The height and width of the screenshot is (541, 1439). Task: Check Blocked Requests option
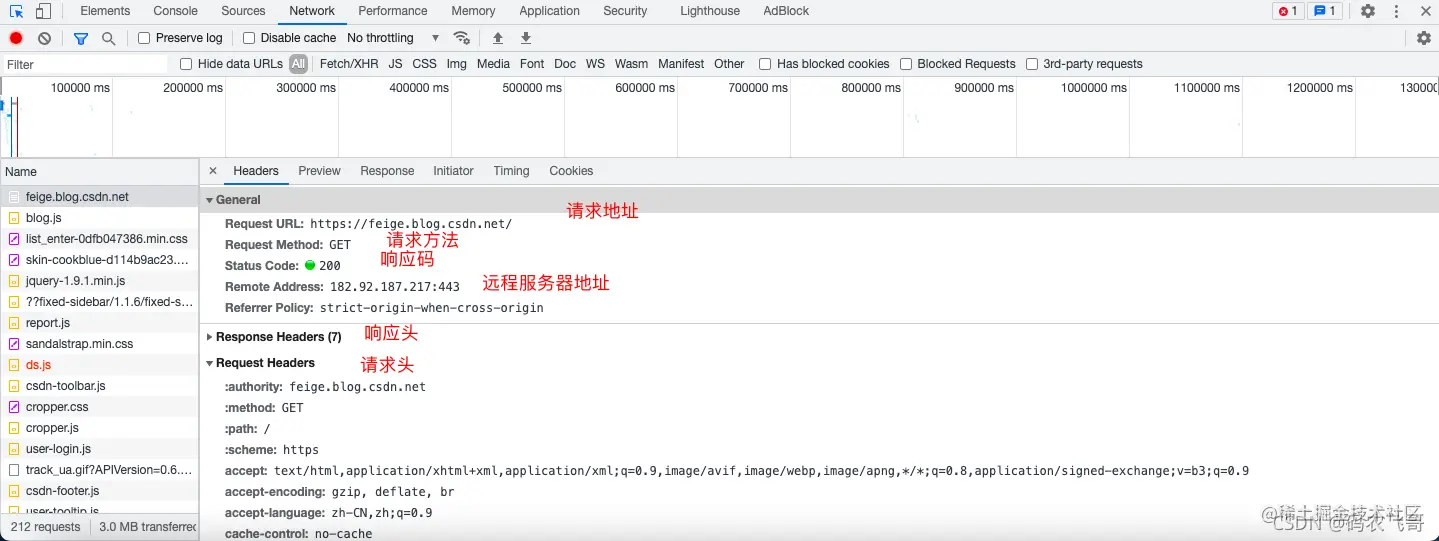[x=906, y=64]
